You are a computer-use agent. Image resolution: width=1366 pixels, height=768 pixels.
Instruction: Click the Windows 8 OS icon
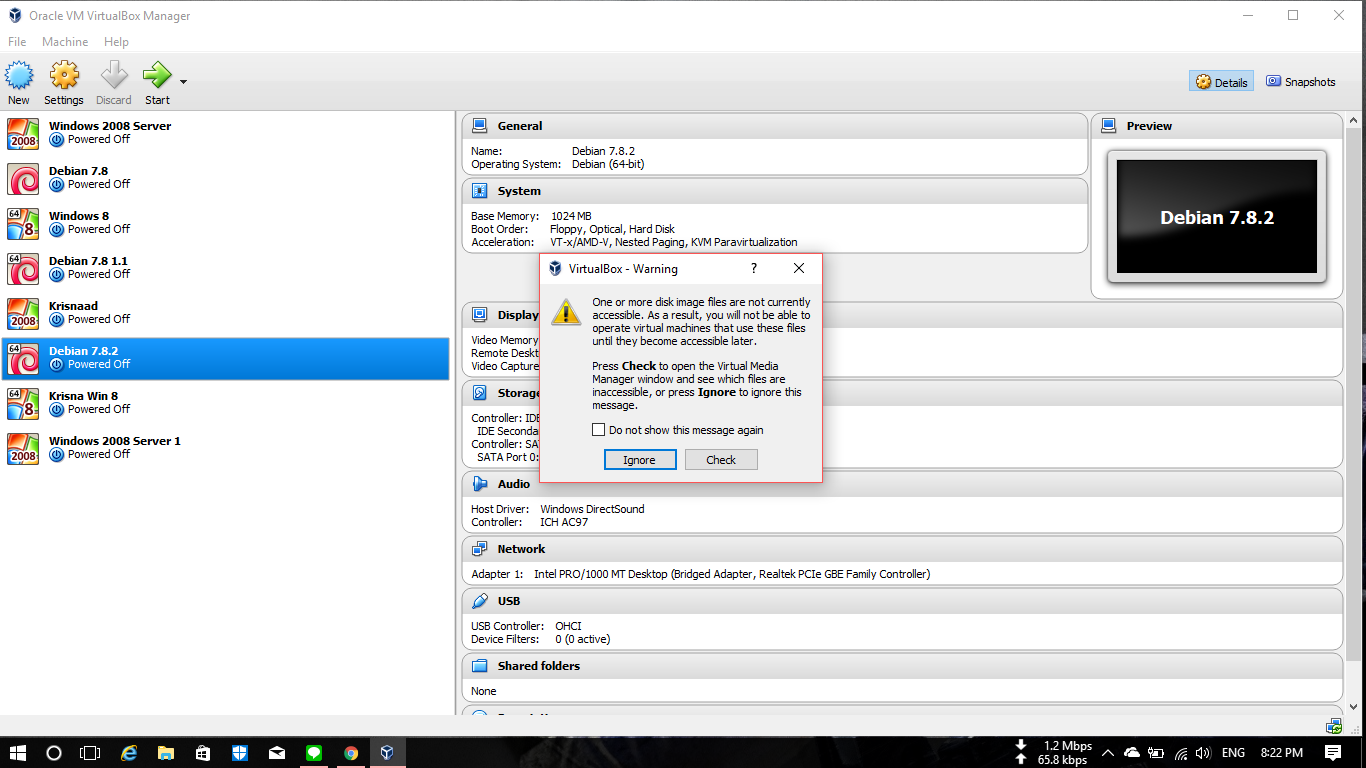(x=23, y=223)
